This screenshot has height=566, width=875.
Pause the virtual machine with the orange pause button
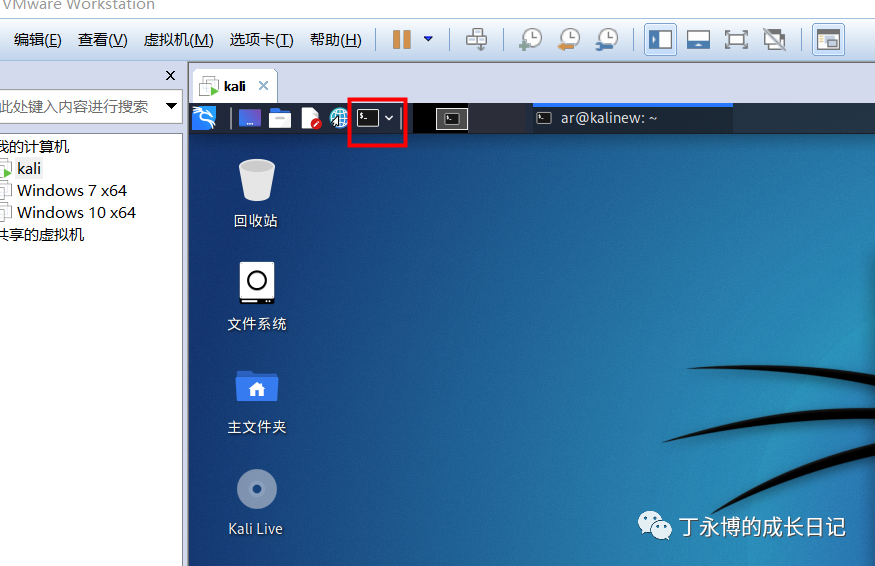402,40
